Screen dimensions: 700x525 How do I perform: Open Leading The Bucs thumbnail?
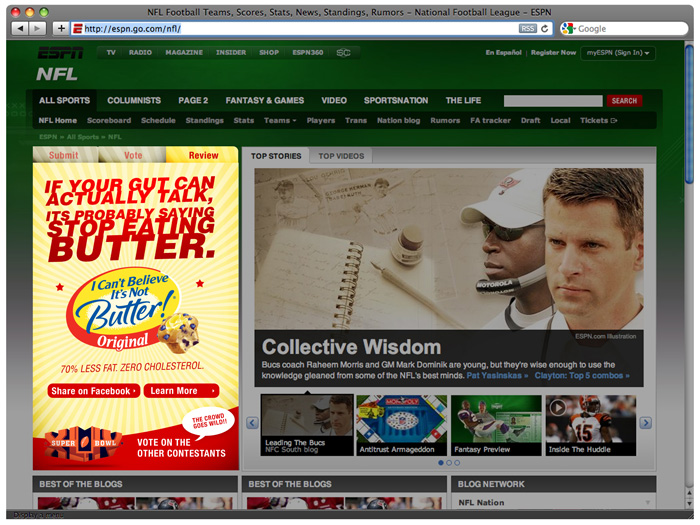pos(307,425)
